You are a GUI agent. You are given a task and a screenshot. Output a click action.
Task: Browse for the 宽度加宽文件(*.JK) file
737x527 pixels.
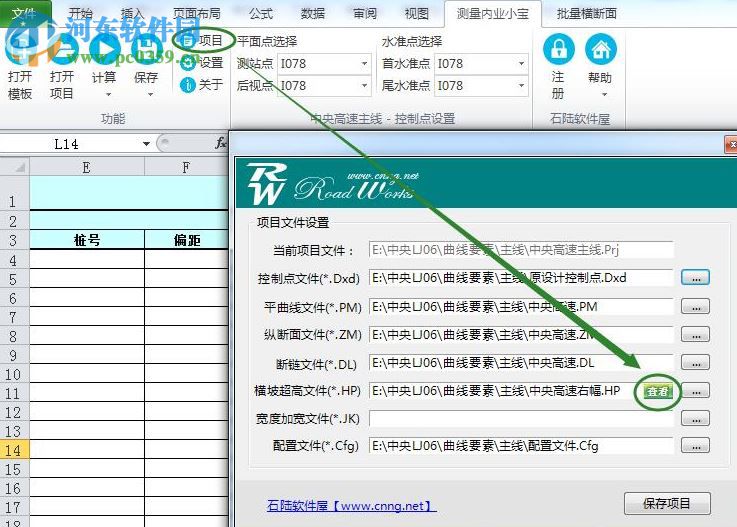(x=695, y=418)
